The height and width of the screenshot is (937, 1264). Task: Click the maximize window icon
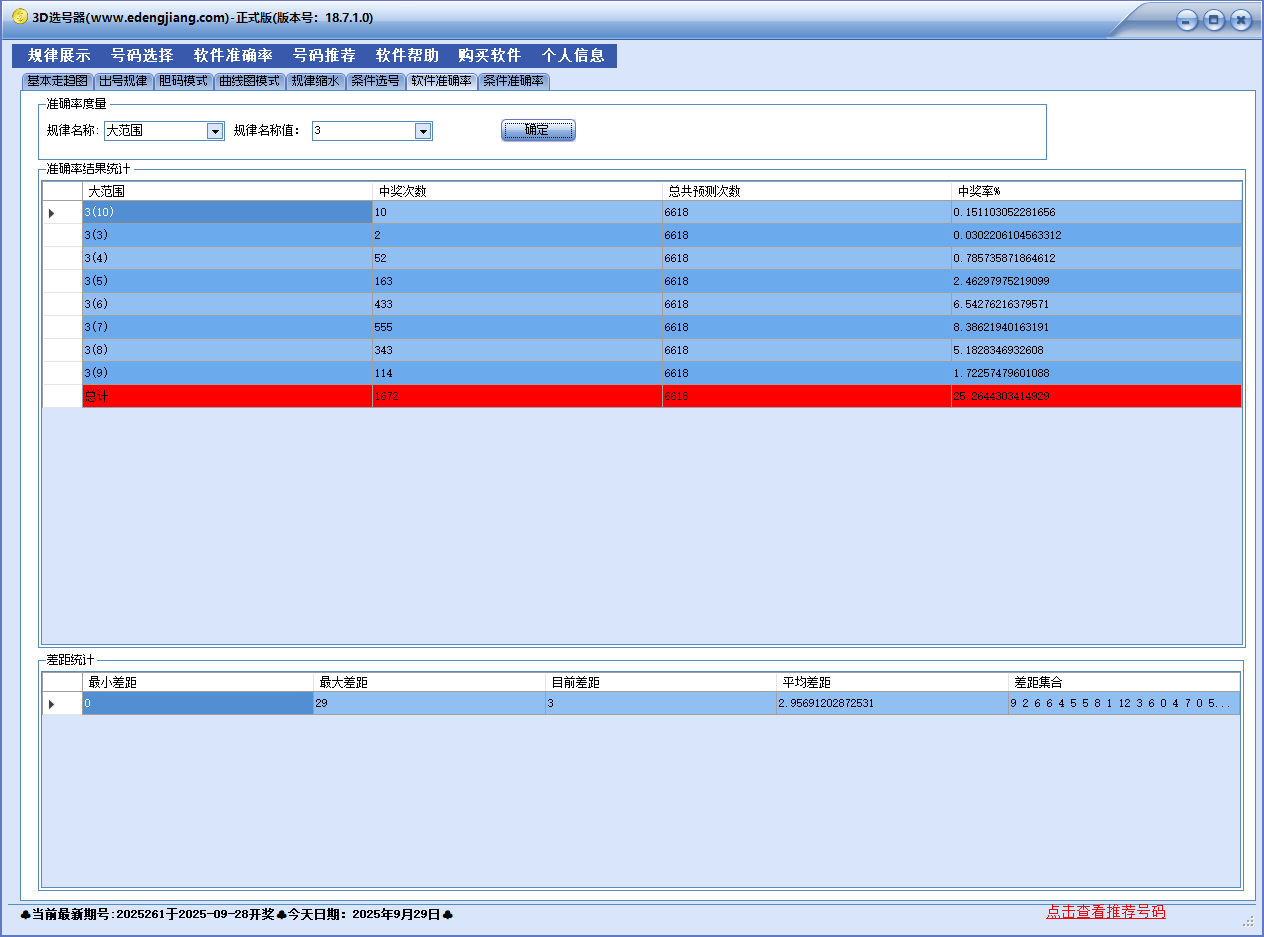click(x=1214, y=20)
